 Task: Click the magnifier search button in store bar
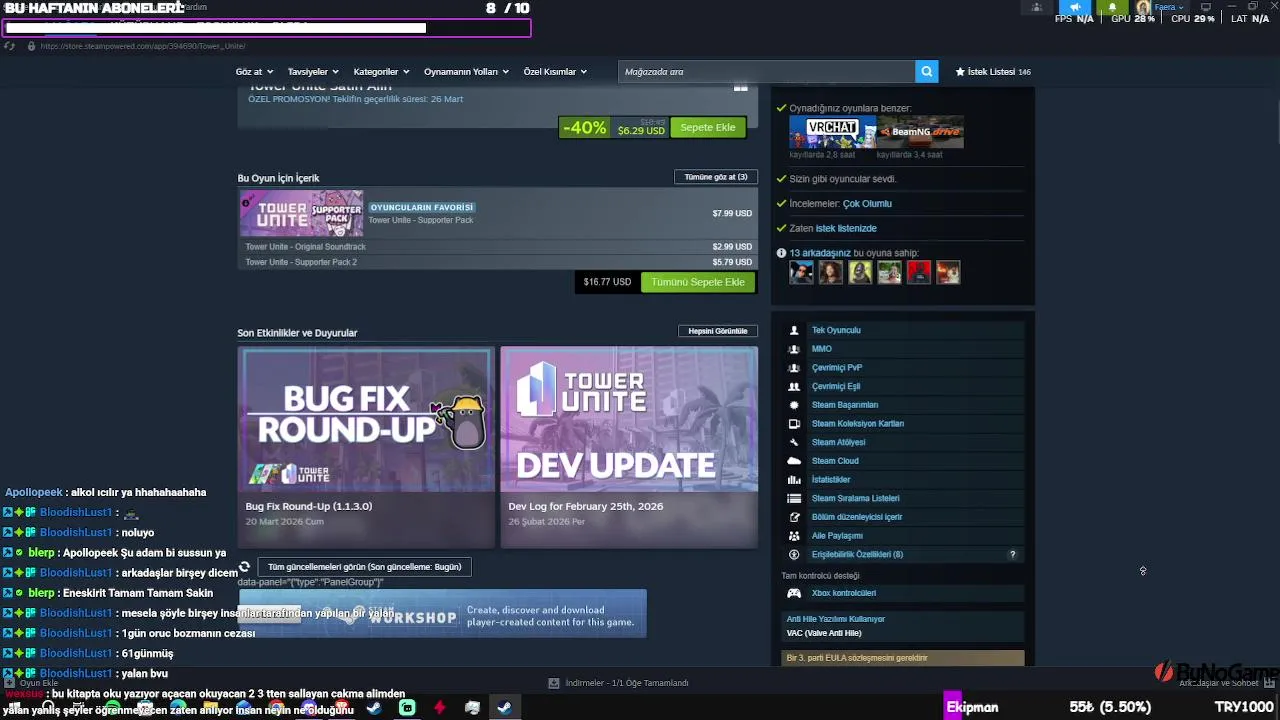[927, 71]
